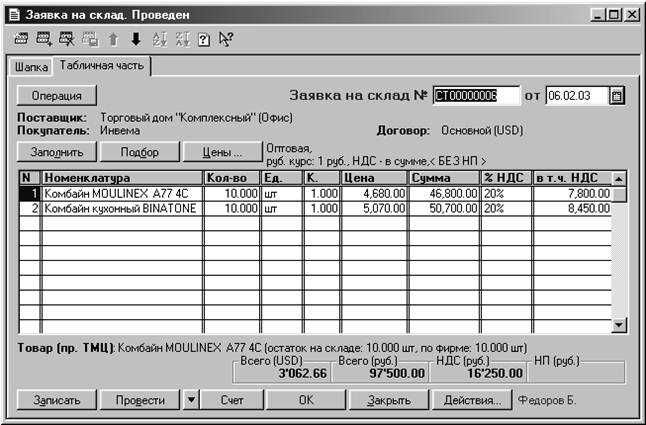Click the delete row toolbar icon
646x425 pixels.
point(67,39)
